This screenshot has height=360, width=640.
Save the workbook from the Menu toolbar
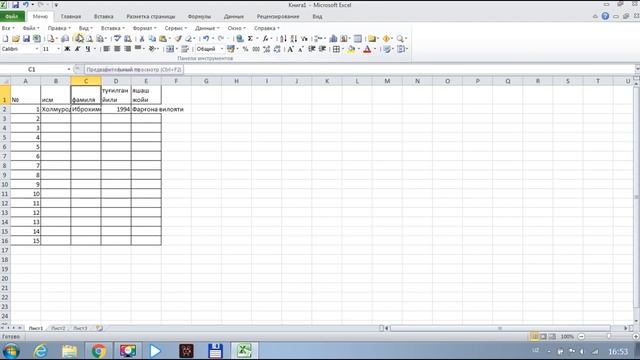click(27, 39)
